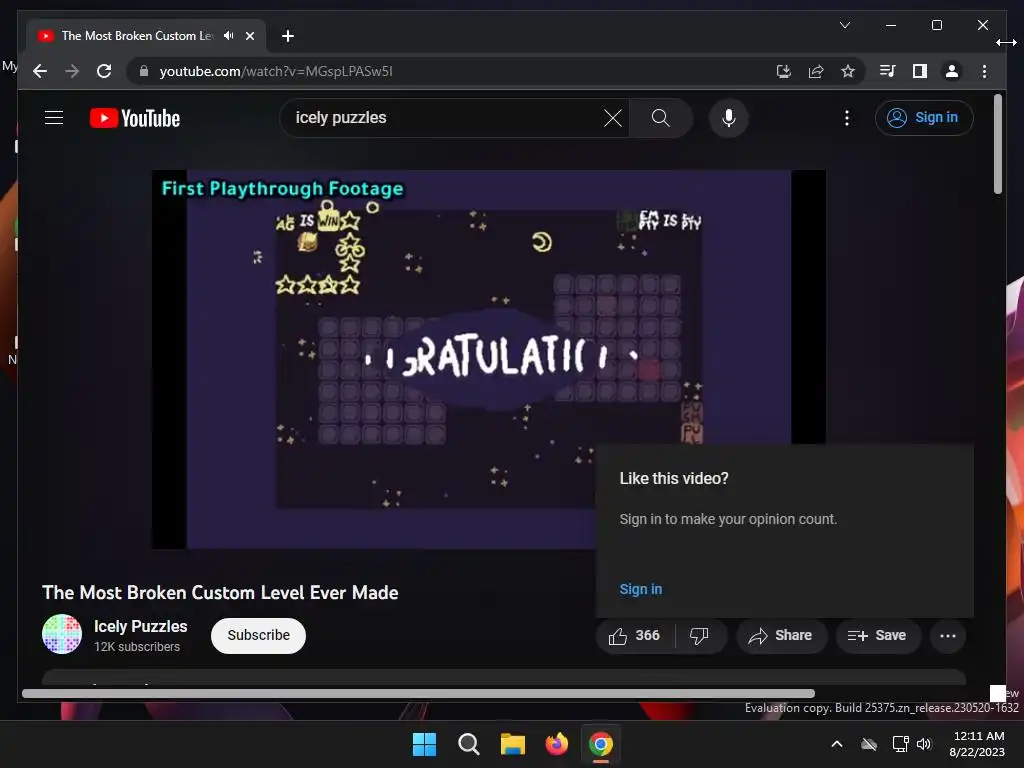Click the horizontal page scrollbar

[418, 694]
